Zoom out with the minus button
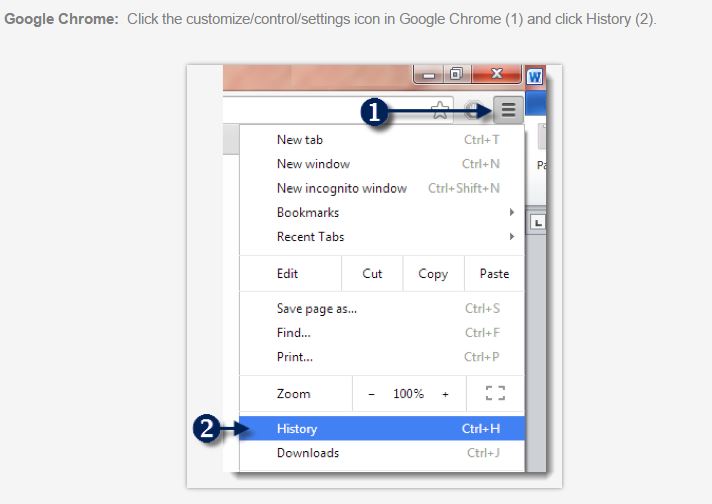 click(371, 394)
